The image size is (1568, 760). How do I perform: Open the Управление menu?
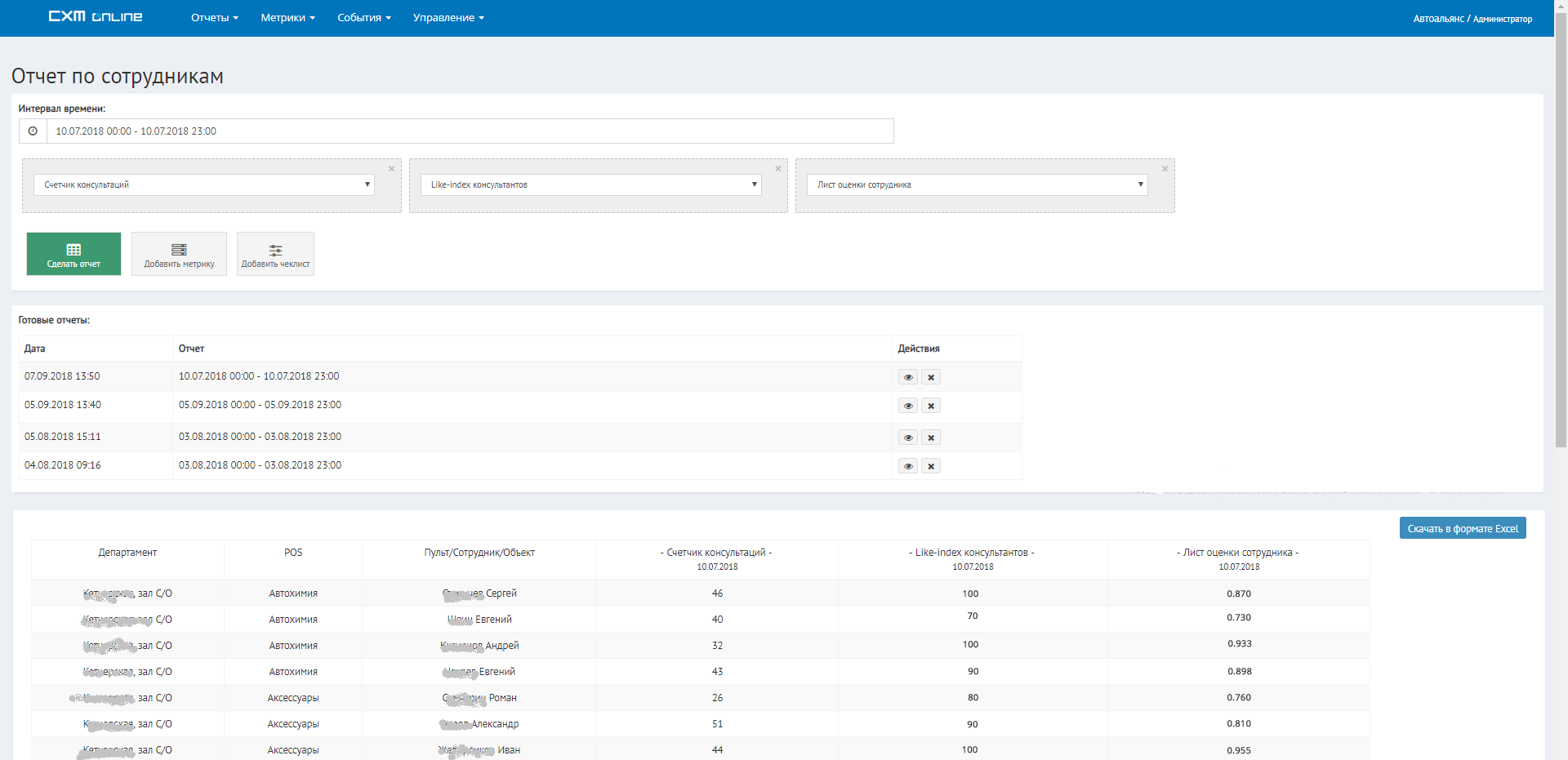pyautogui.click(x=448, y=18)
